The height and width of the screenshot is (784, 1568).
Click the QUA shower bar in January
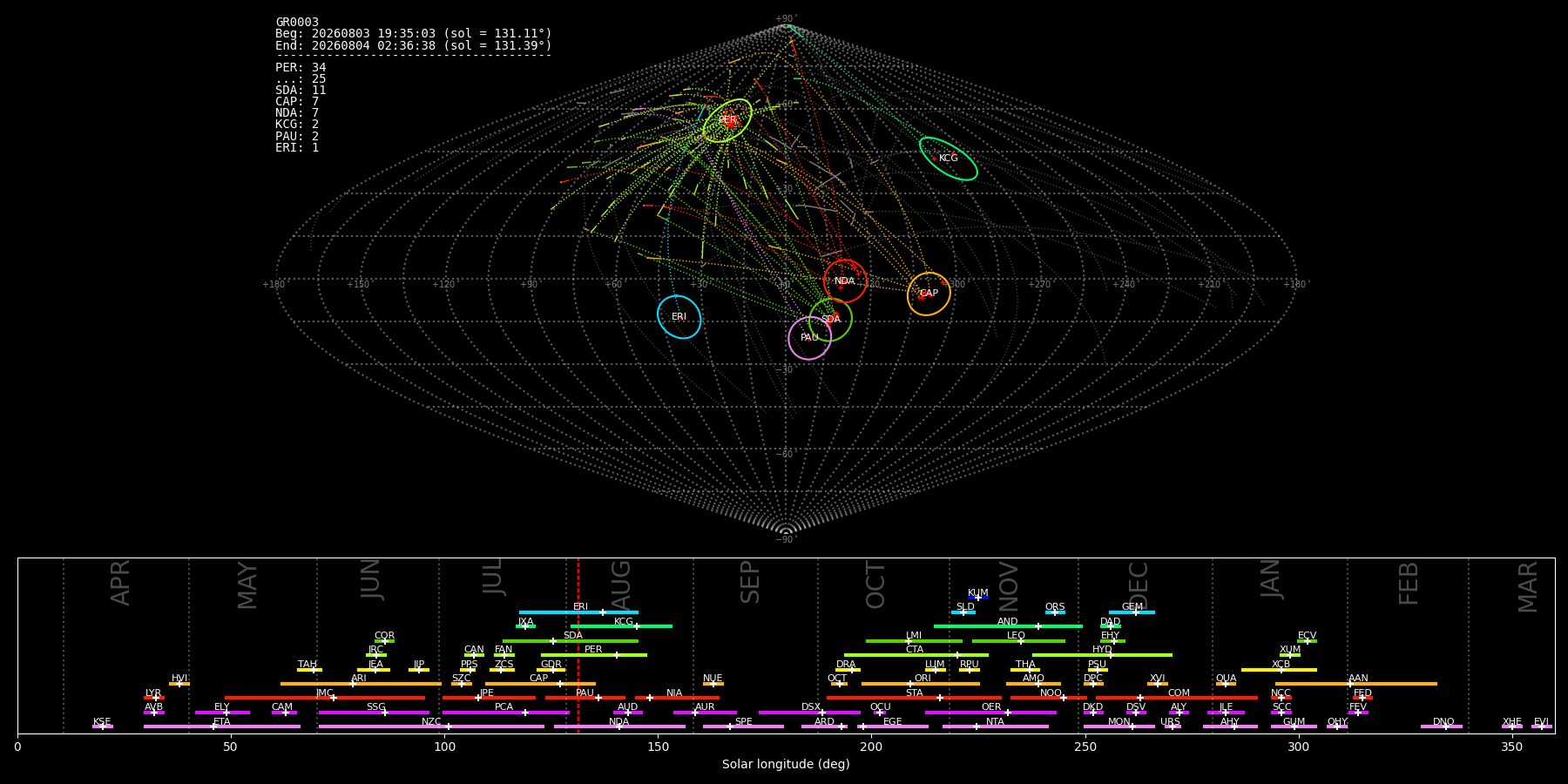point(1226,684)
